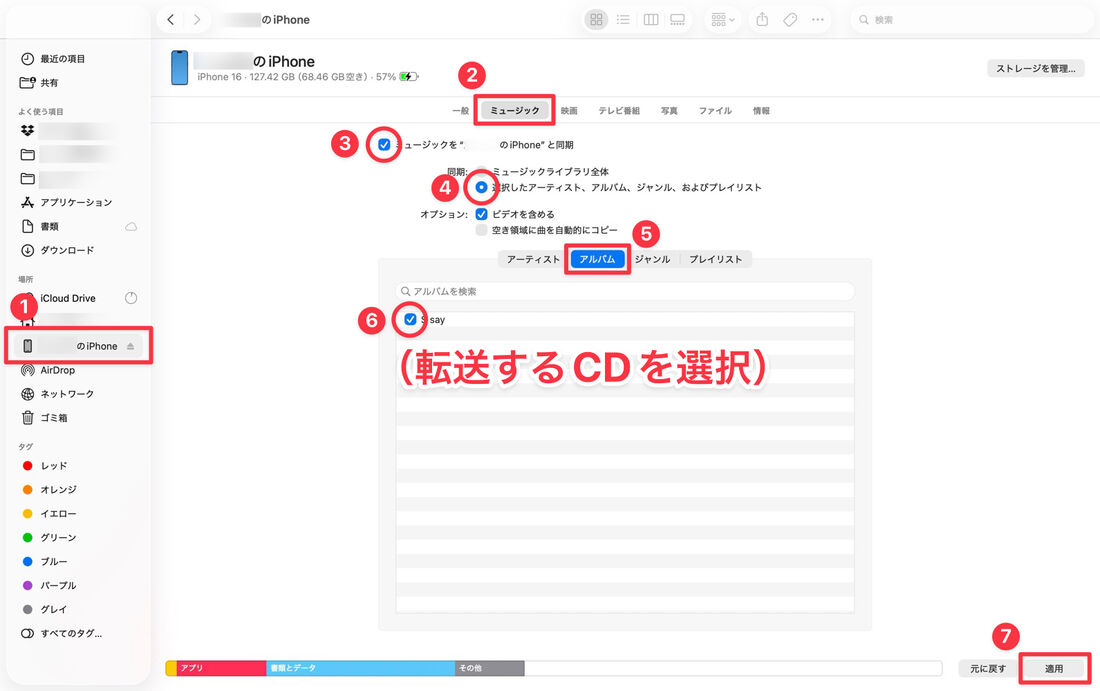1100x691 pixels.
Task: Open iCloud Drive in sidebar
Action: 67,298
